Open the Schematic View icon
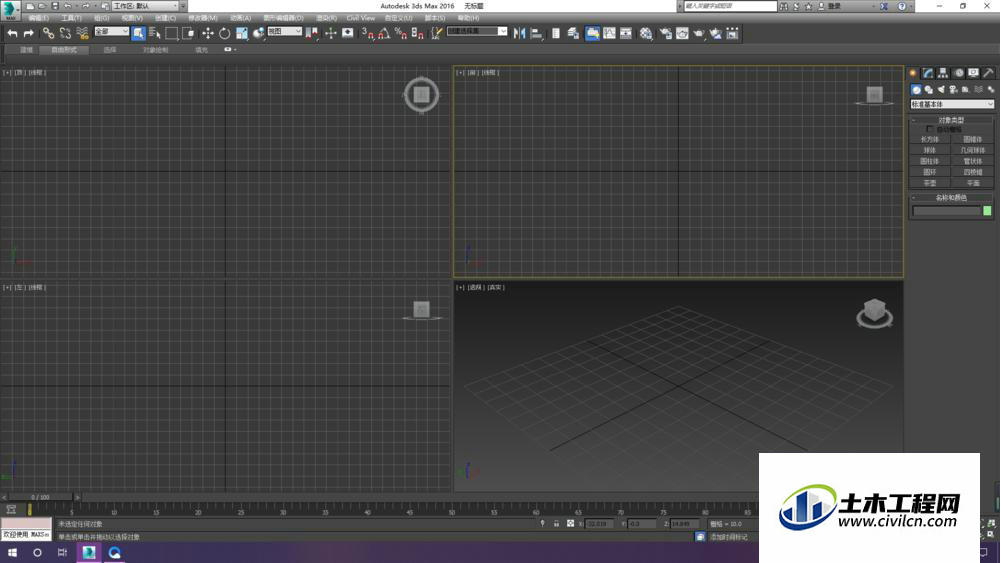 click(626, 33)
